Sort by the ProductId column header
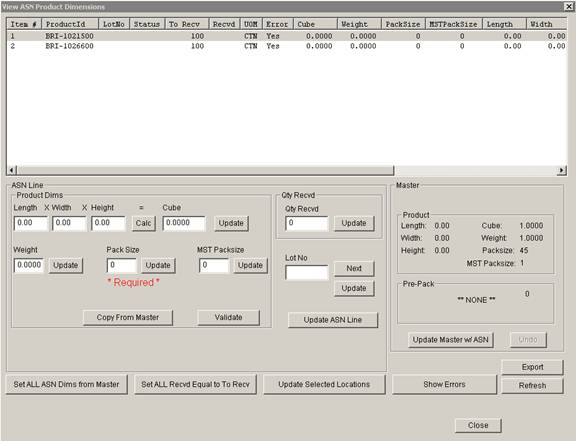Image resolution: width=576 pixels, height=441 pixels. 70,24
